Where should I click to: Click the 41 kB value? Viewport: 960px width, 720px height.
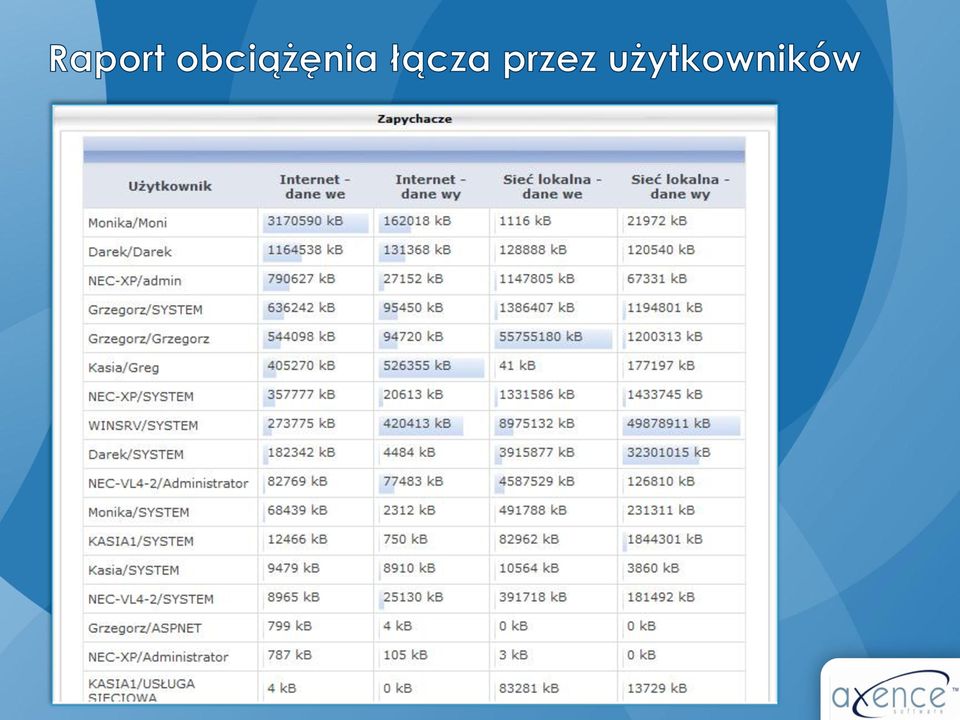pos(517,366)
